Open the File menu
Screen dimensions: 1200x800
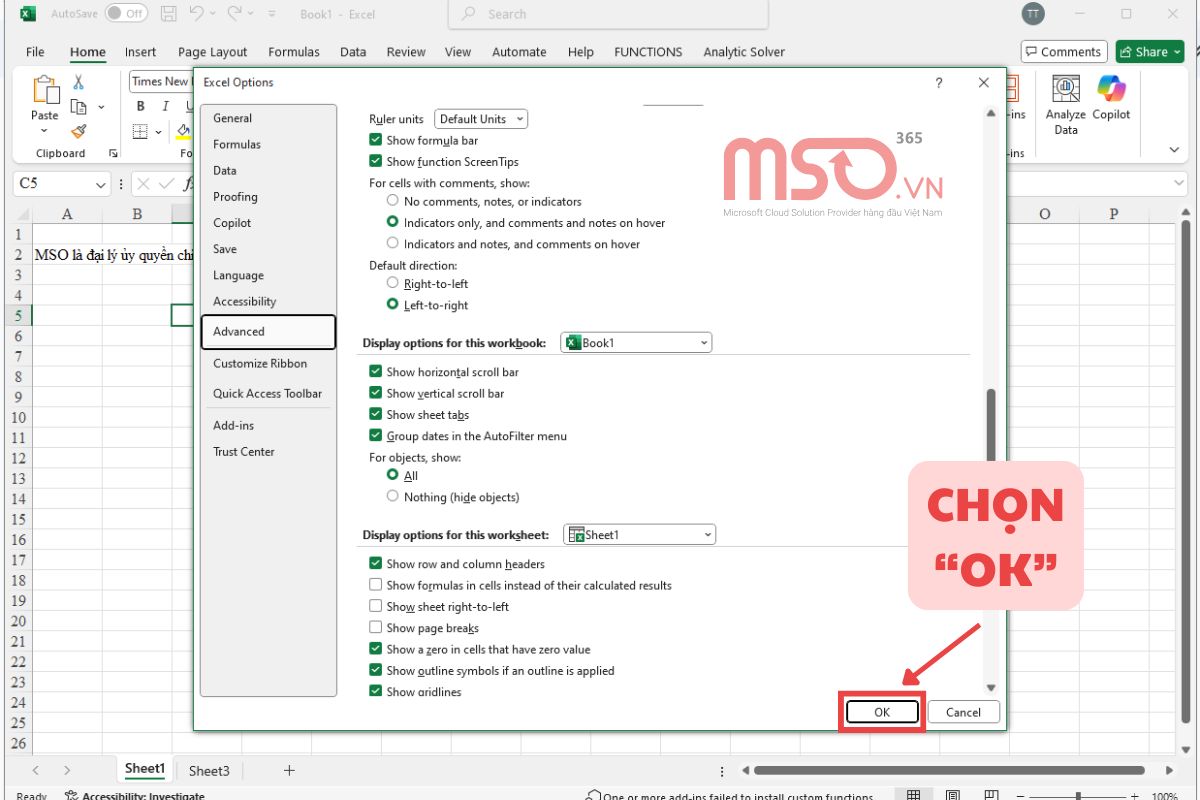(35, 52)
